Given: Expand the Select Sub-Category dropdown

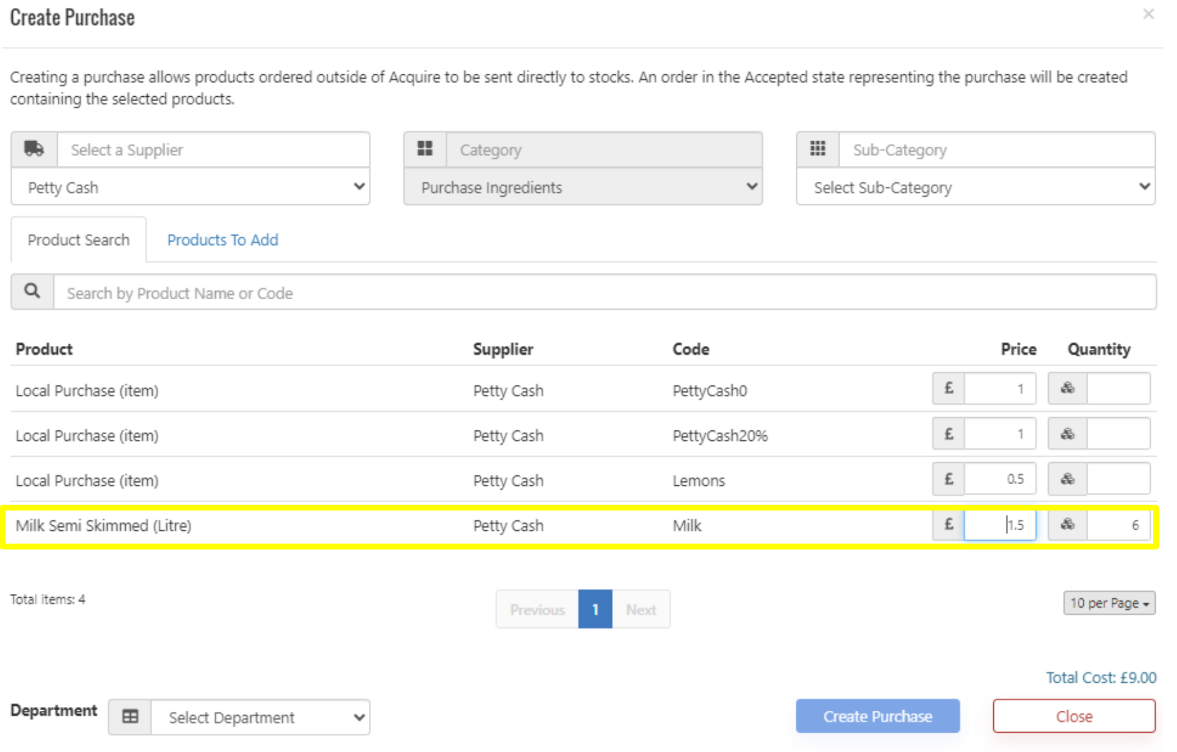Looking at the screenshot, I should [x=975, y=187].
